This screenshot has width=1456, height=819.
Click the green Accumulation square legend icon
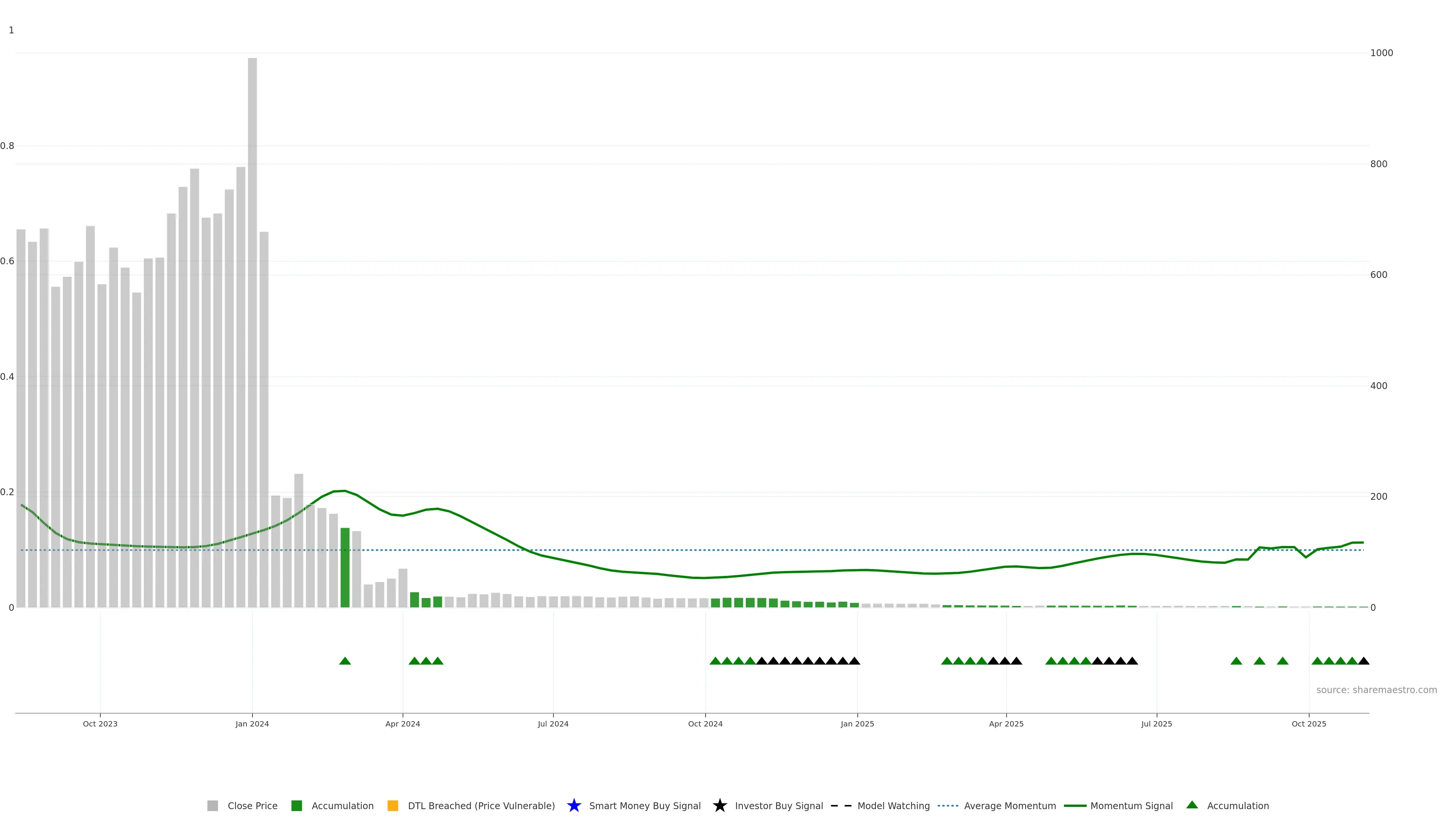[x=296, y=805]
